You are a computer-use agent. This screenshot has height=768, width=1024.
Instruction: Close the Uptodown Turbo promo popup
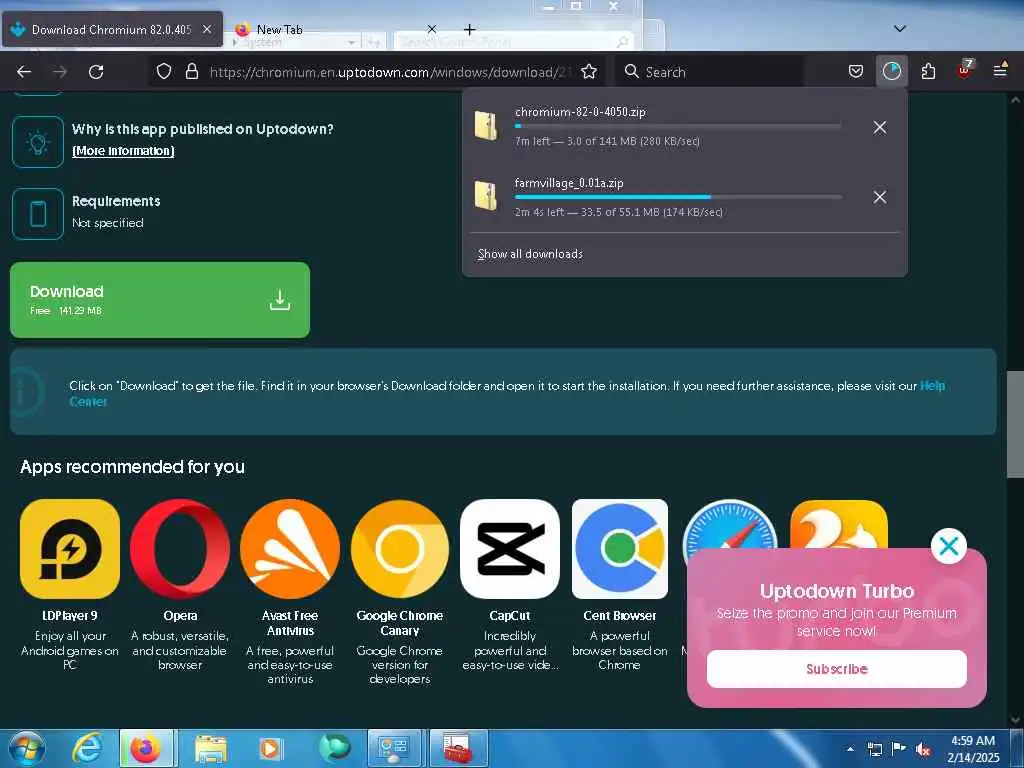[x=948, y=546]
